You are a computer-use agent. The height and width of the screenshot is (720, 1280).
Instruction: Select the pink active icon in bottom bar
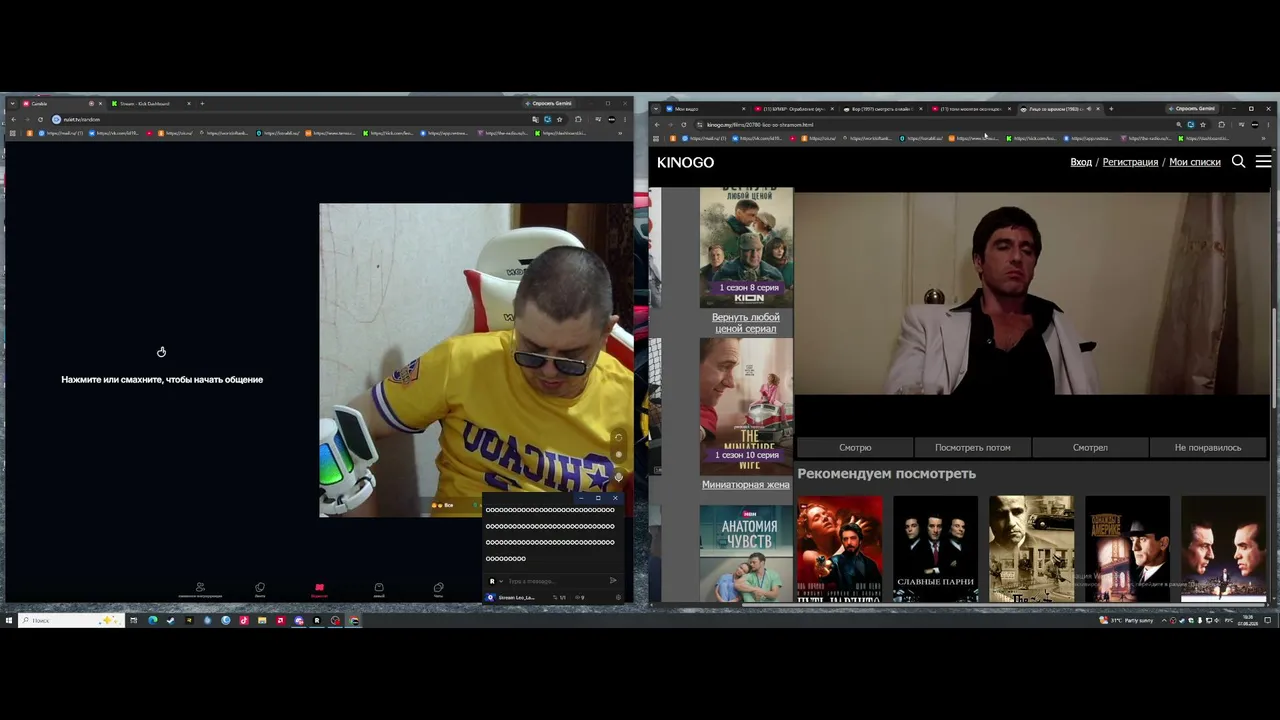pos(319,590)
